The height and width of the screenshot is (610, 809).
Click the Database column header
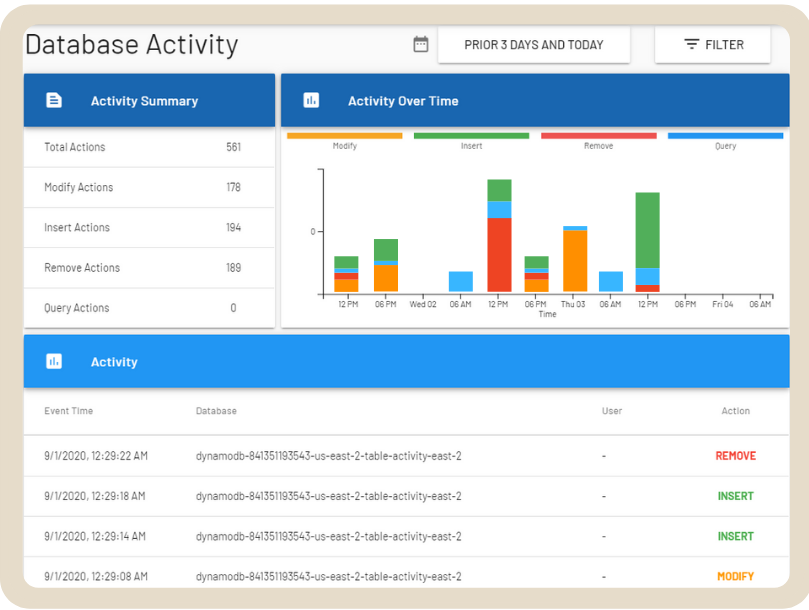(216, 411)
